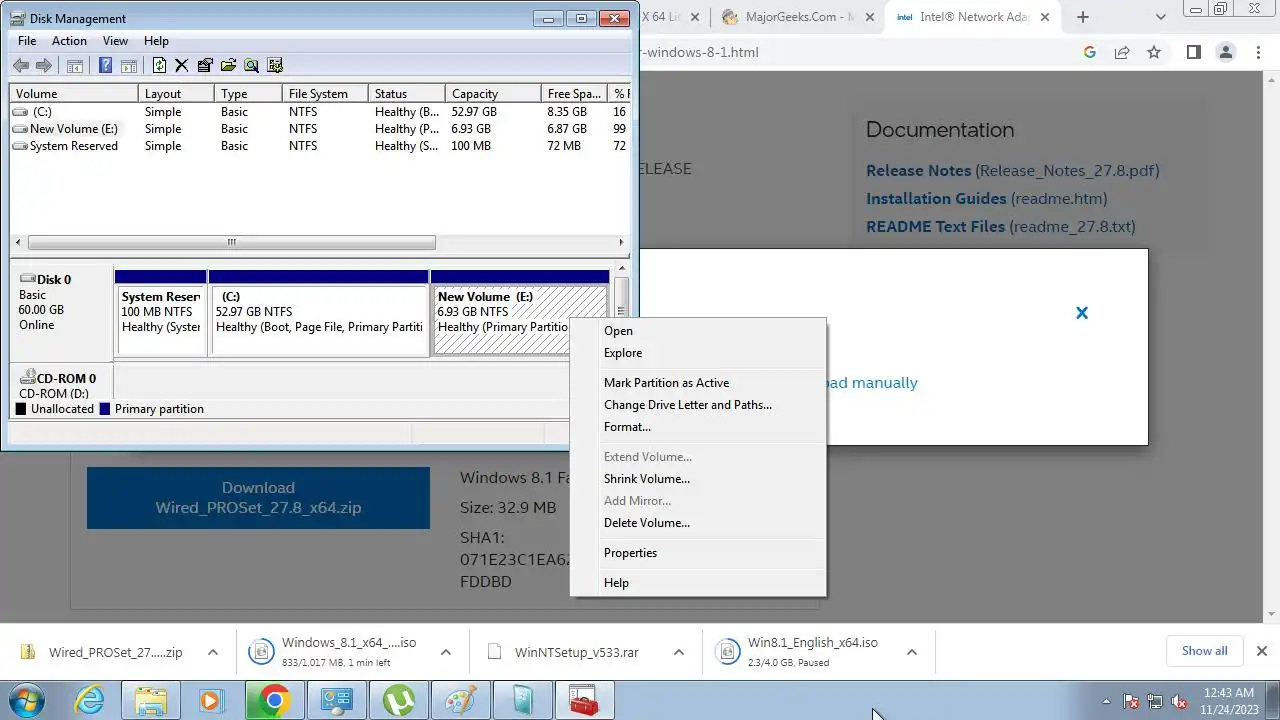
Task: Open the Action menu in Disk Management
Action: [69, 41]
